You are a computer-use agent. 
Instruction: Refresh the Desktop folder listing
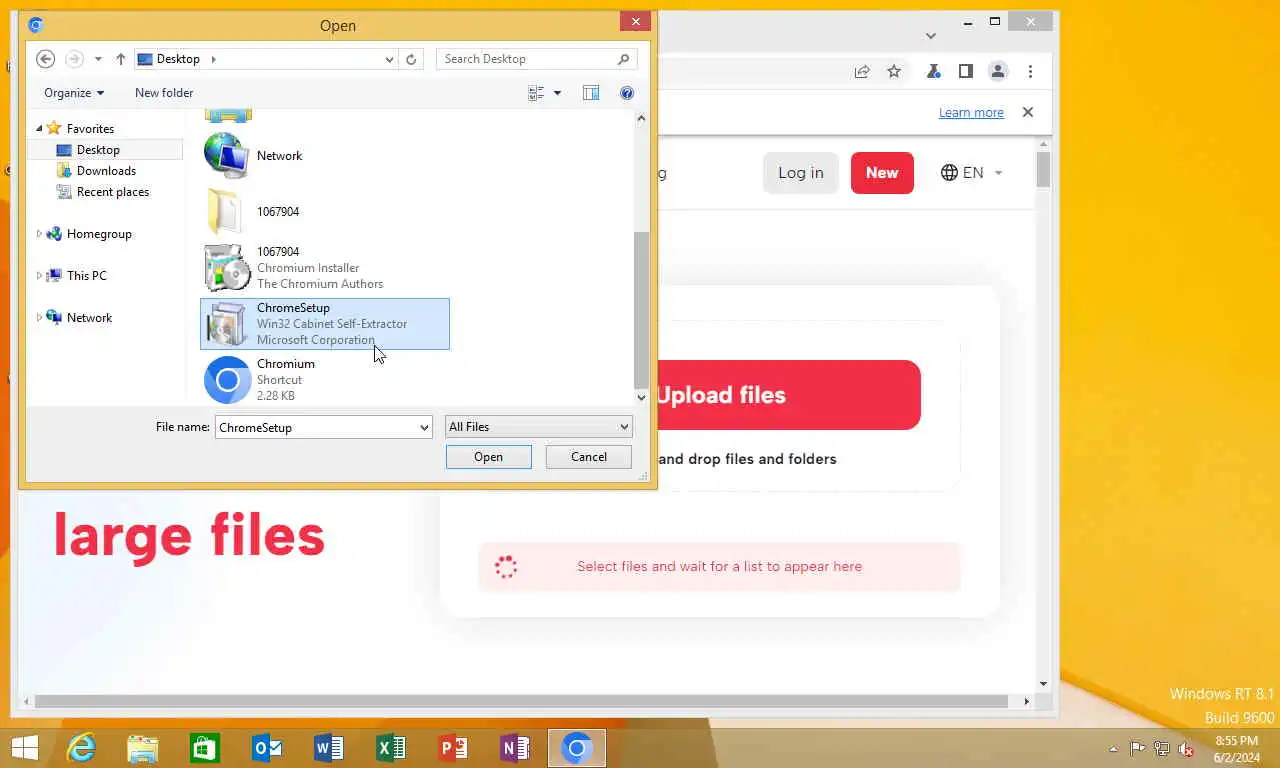click(411, 59)
